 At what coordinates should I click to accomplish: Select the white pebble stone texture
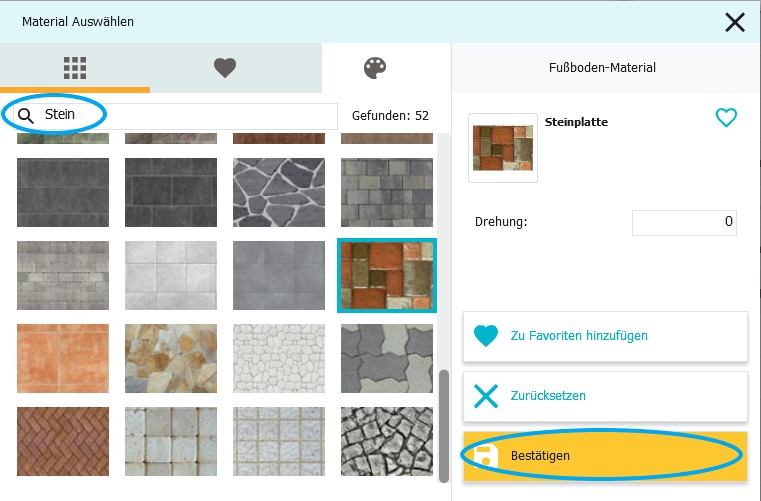[279, 358]
